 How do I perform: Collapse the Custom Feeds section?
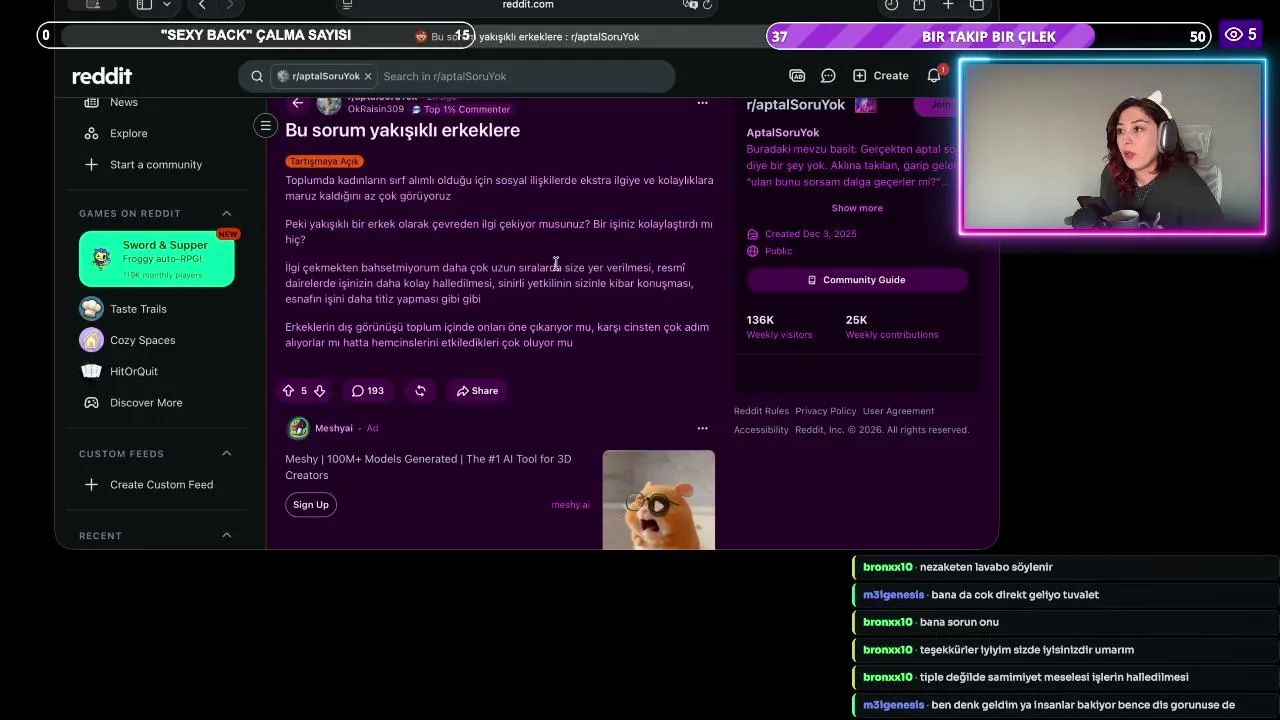coord(226,453)
